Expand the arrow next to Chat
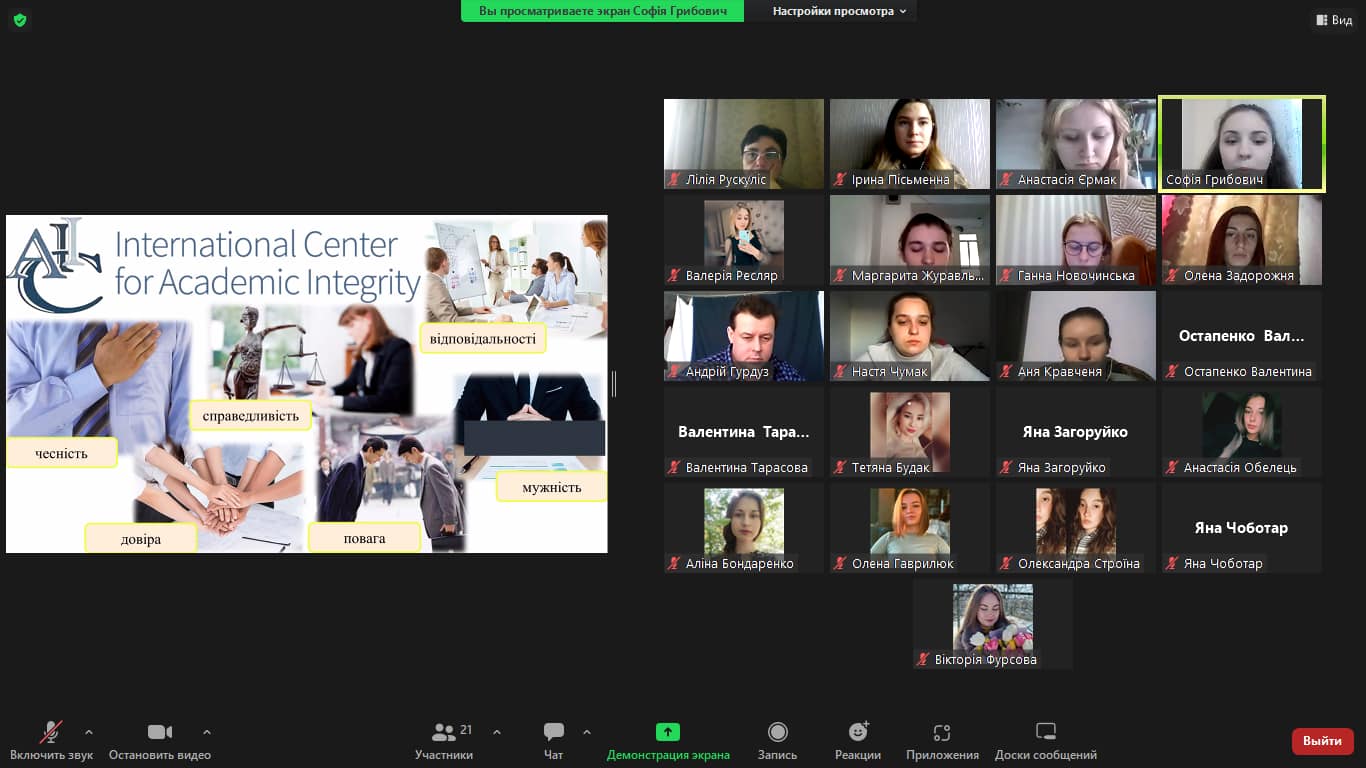1366x768 pixels. pyautogui.click(x=587, y=732)
